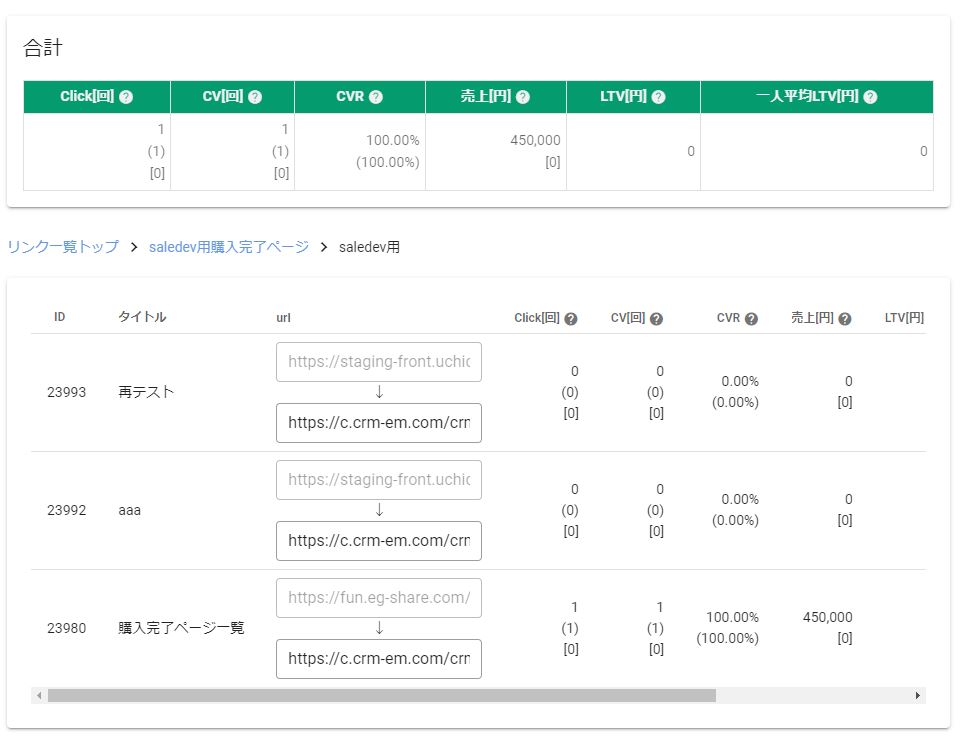
Task: Click help icon beside LTV[円] in green header
Action: [658, 97]
